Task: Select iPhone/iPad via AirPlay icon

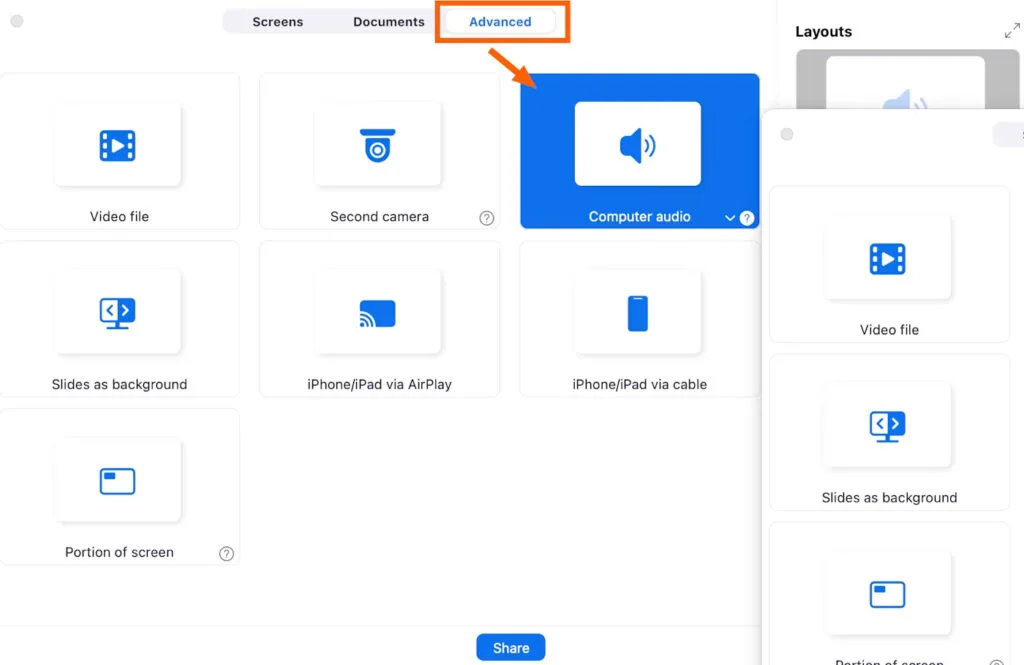Action: pos(378,314)
